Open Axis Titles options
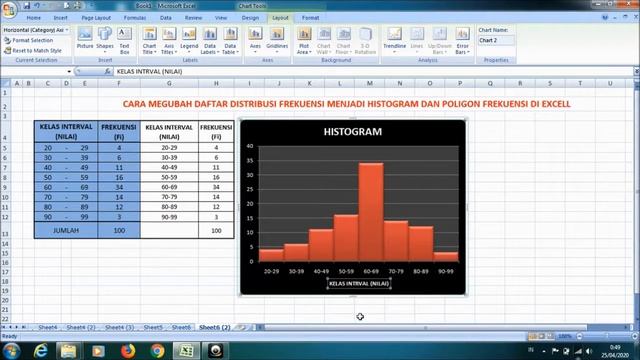Image resolution: width=640 pixels, height=360 pixels. pyautogui.click(x=169, y=40)
